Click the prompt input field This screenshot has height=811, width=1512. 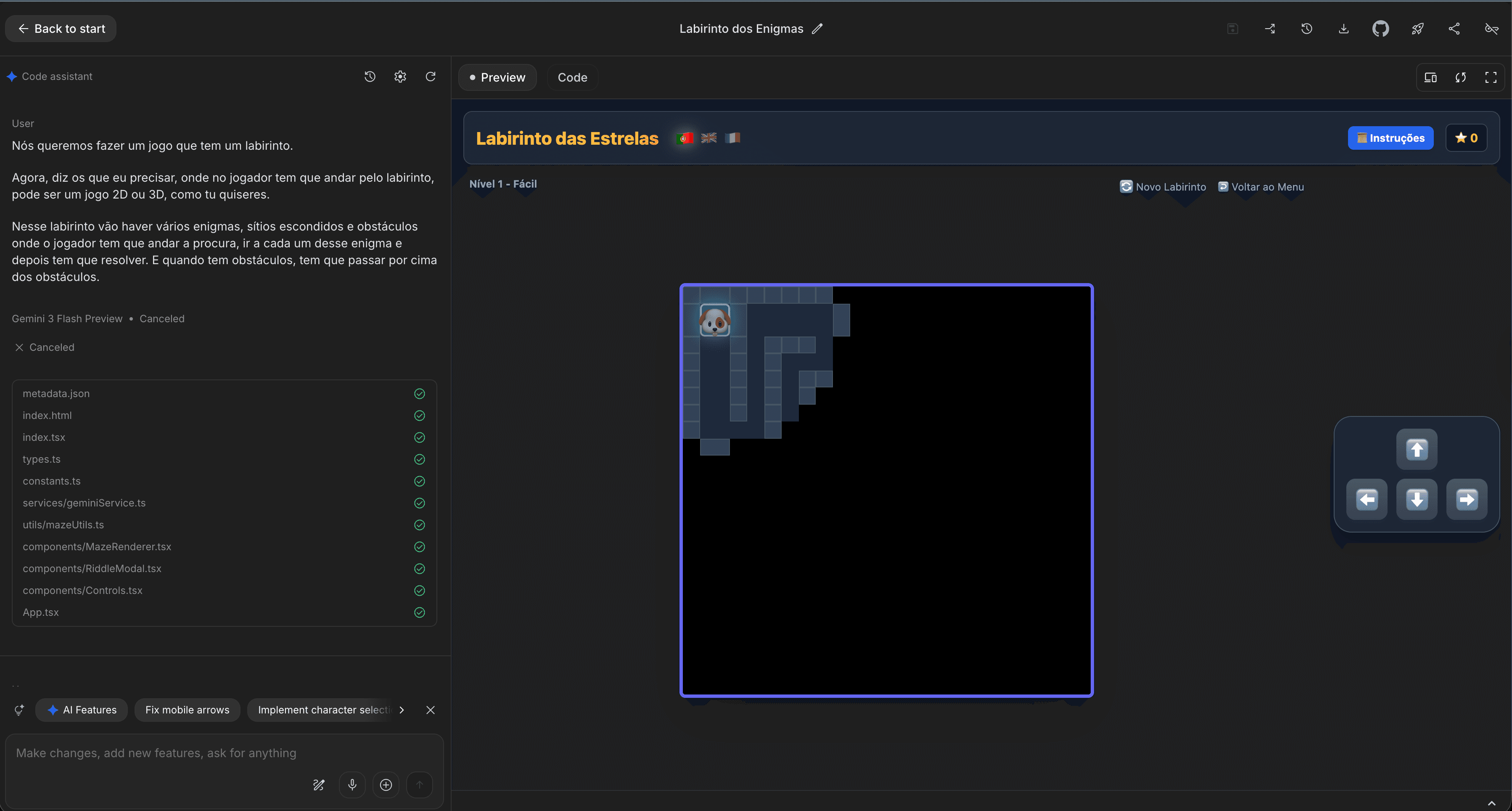(x=224, y=753)
